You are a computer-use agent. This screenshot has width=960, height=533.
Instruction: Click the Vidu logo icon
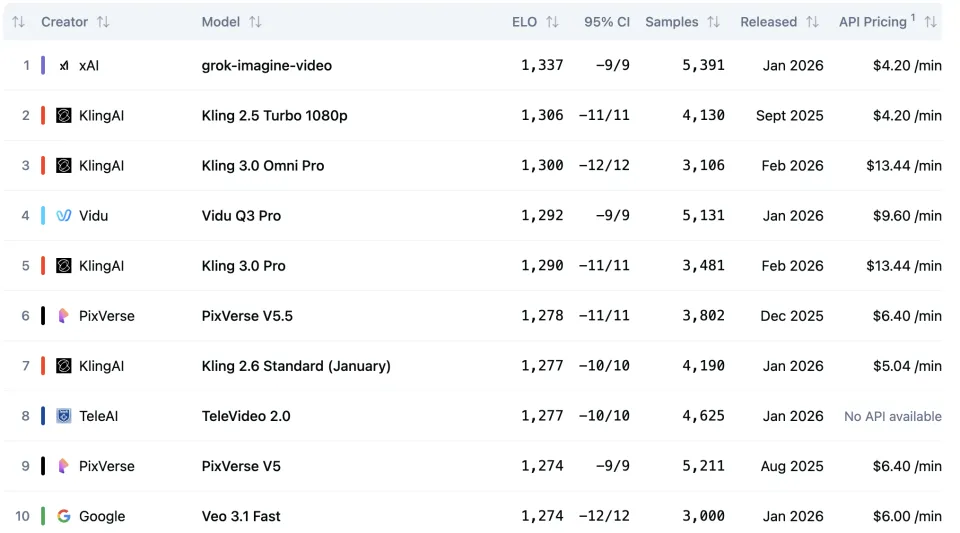(64, 216)
